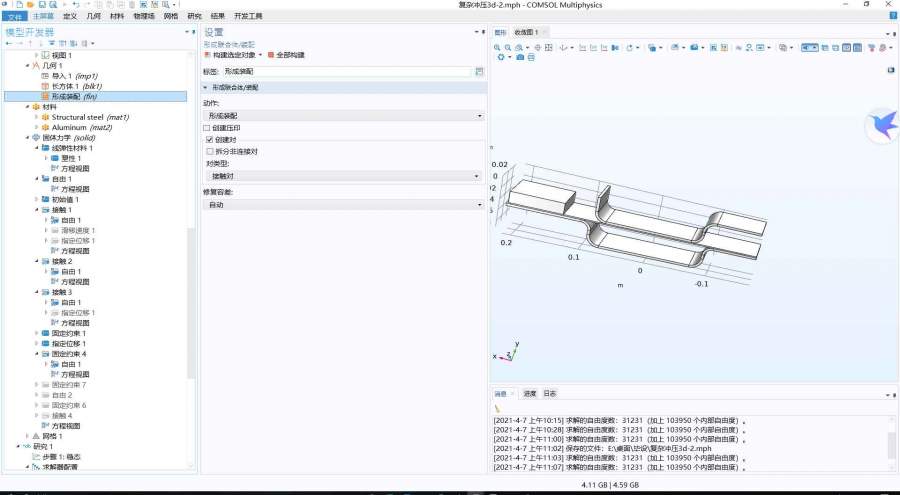Switch to the 日志 tab in messages panel
Viewport: 900px width, 495px height.
click(549, 394)
